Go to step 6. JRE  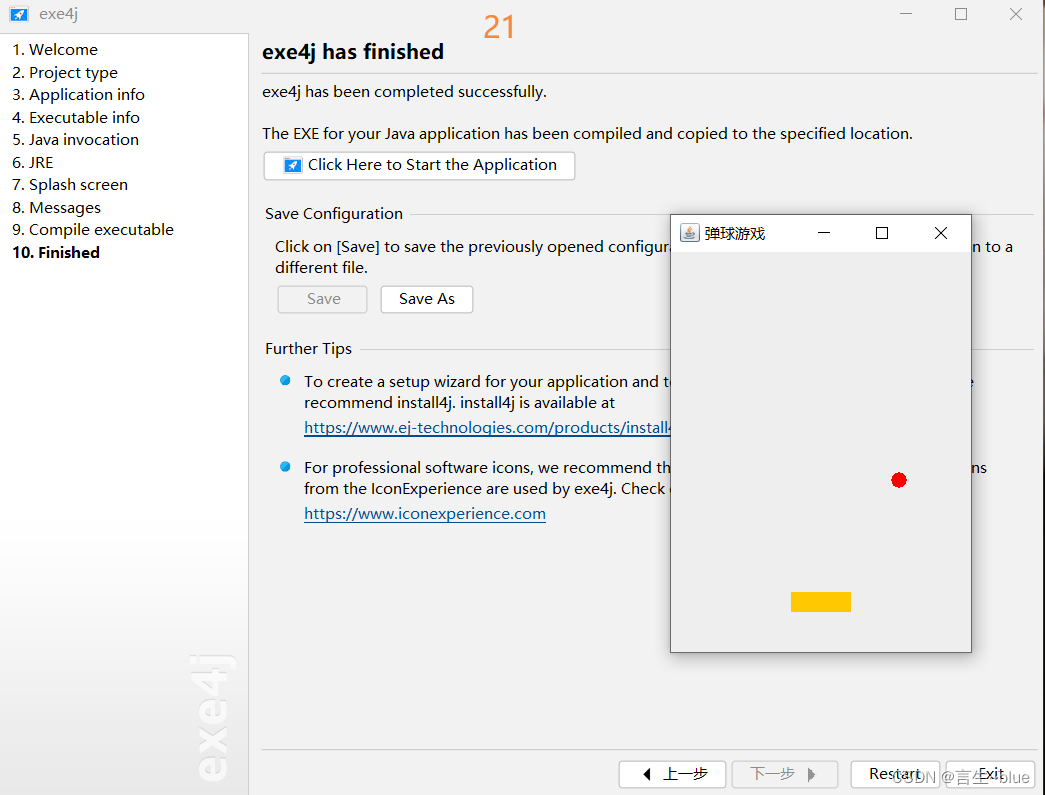tap(33, 163)
